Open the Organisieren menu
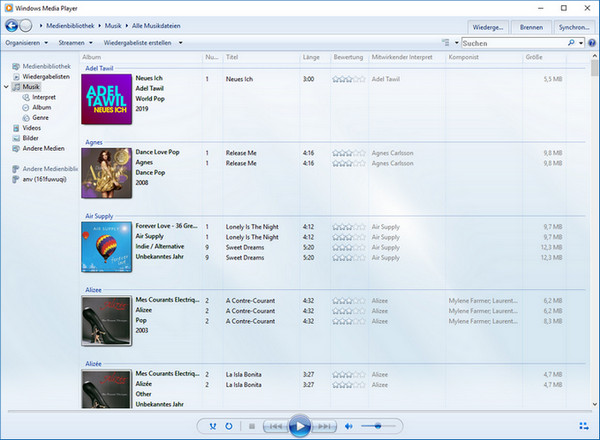The image size is (600, 440). tap(26, 43)
